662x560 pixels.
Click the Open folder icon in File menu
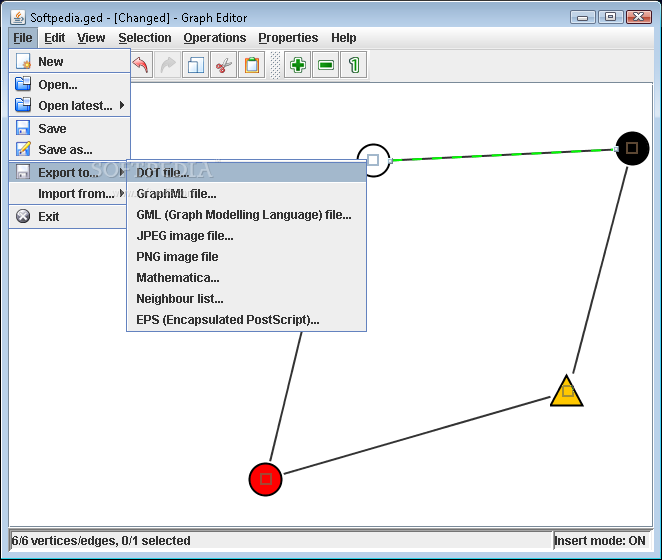[x=23, y=84]
